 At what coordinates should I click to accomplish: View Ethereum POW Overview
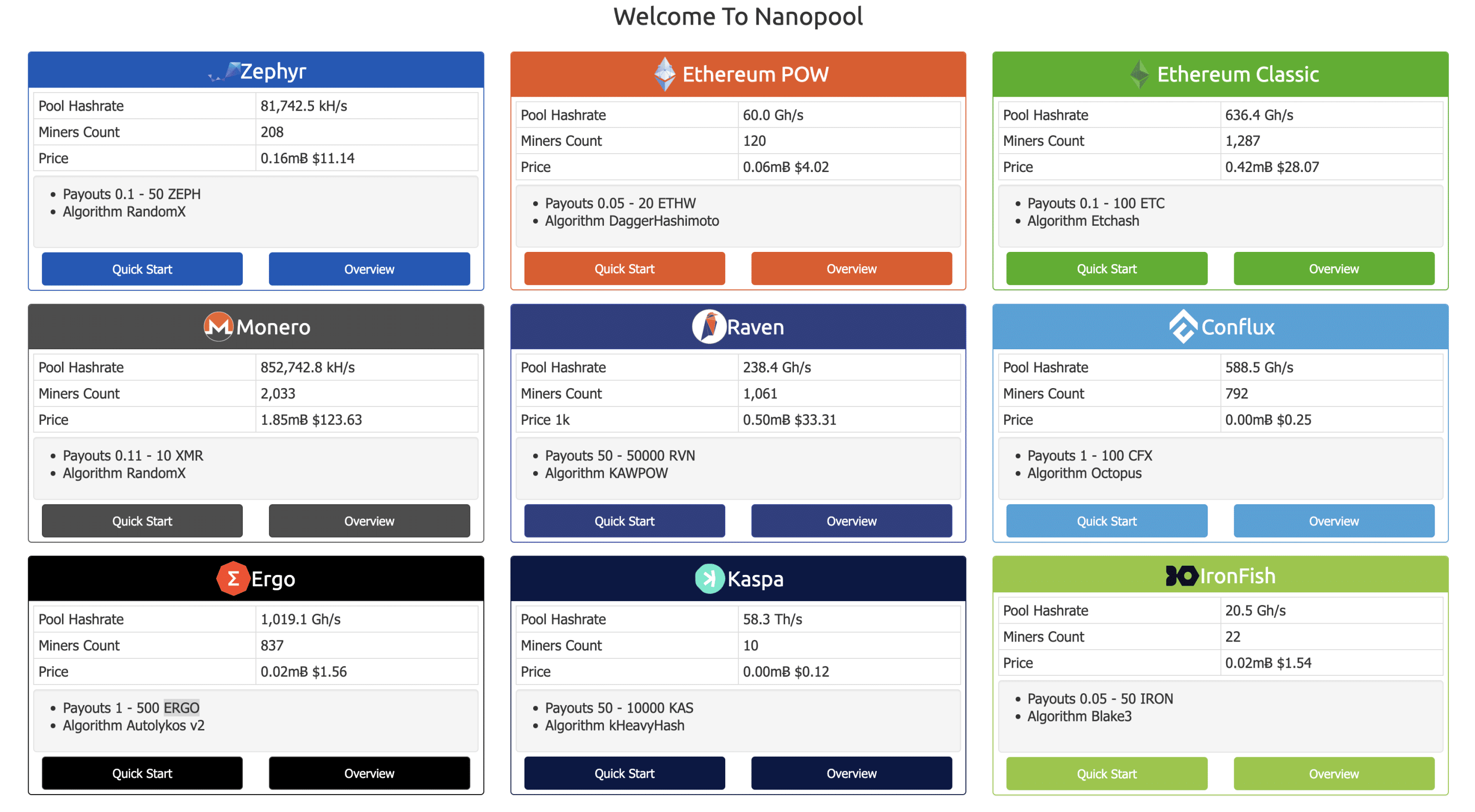[x=851, y=268]
